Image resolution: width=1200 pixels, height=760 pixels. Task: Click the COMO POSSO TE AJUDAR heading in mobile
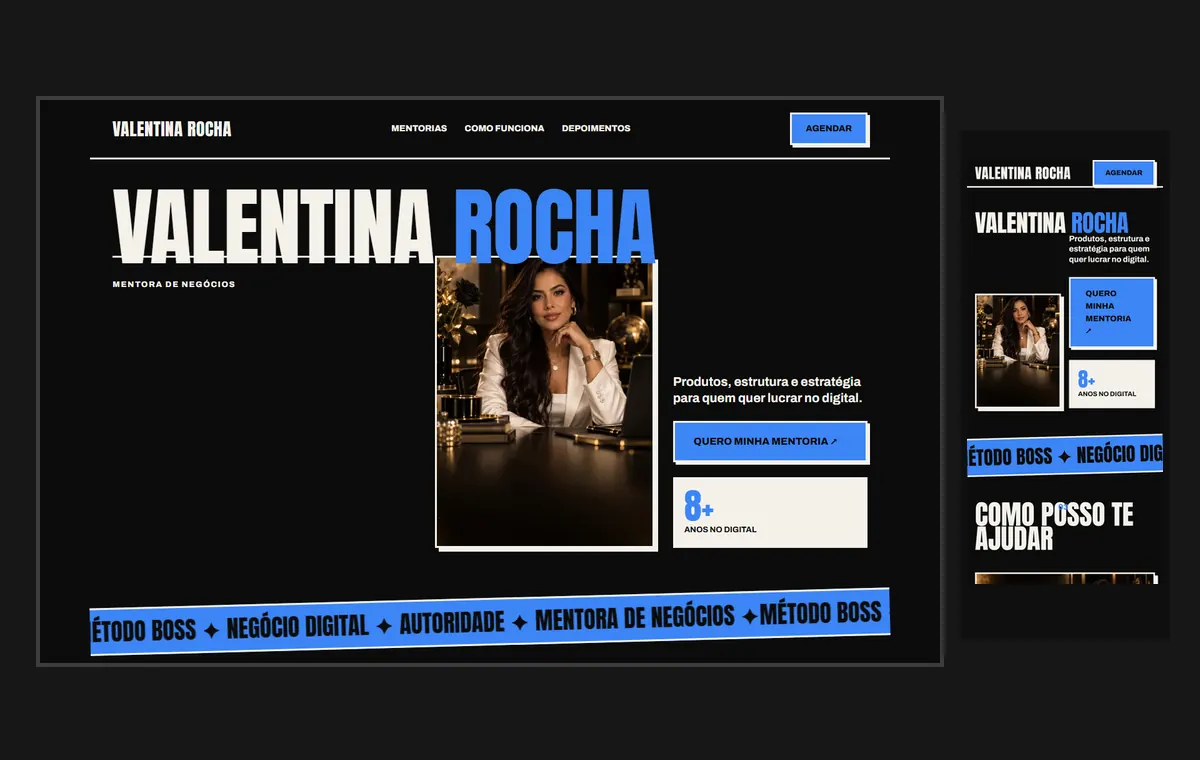[x=1054, y=527]
